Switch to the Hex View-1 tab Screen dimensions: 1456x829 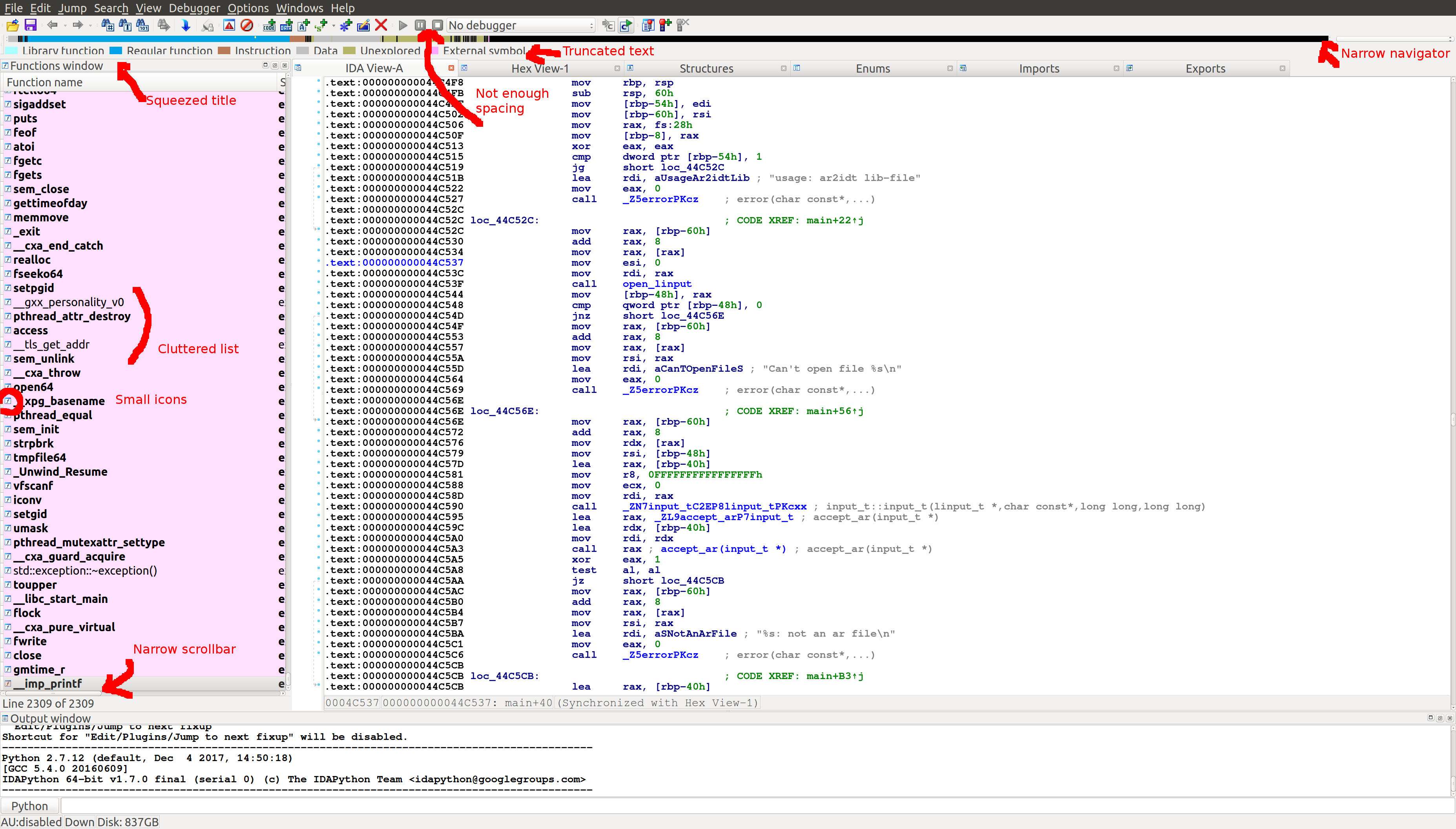click(540, 68)
